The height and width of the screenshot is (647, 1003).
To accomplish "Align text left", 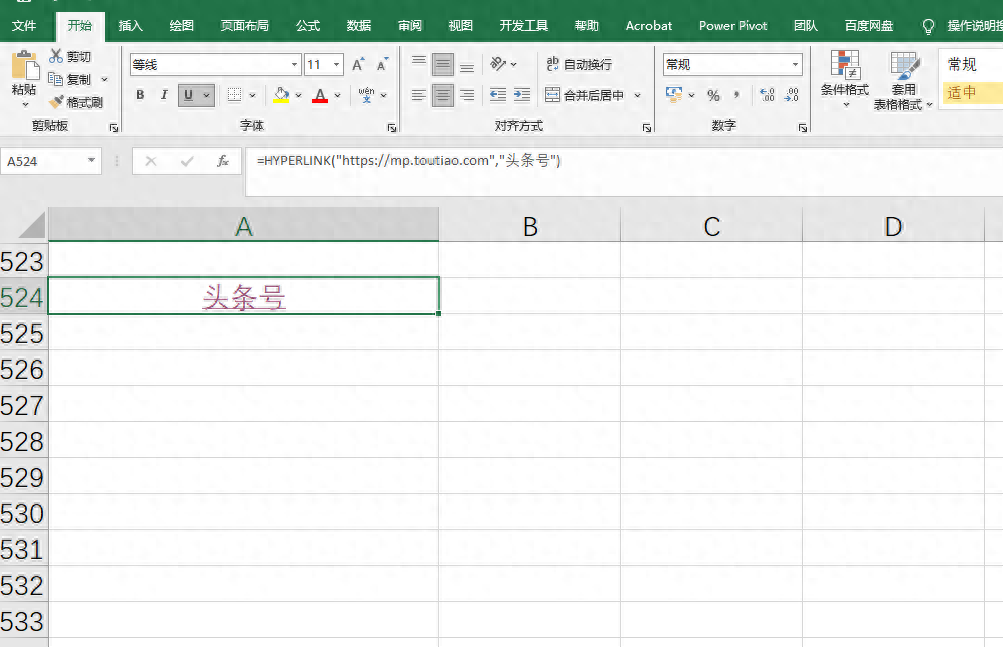I will [418, 95].
